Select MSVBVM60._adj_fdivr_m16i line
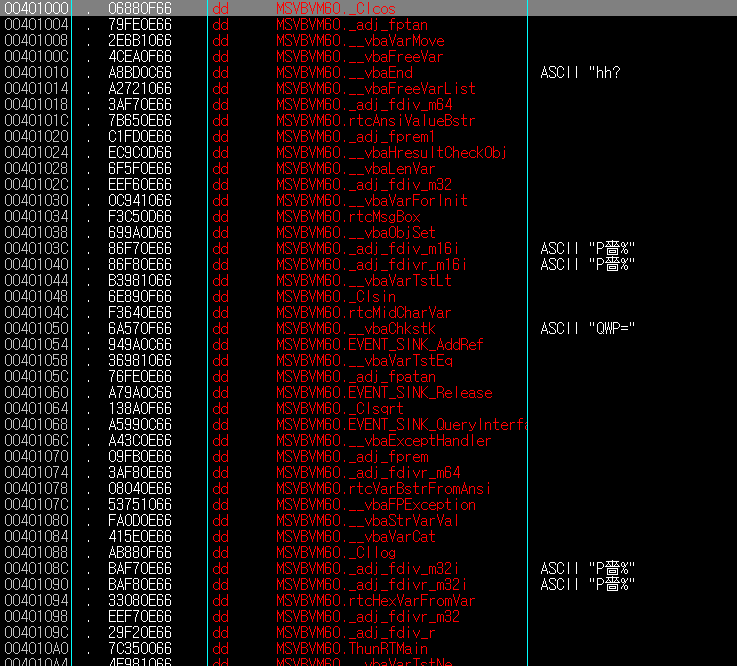This screenshot has height=666, width=737. [371, 264]
